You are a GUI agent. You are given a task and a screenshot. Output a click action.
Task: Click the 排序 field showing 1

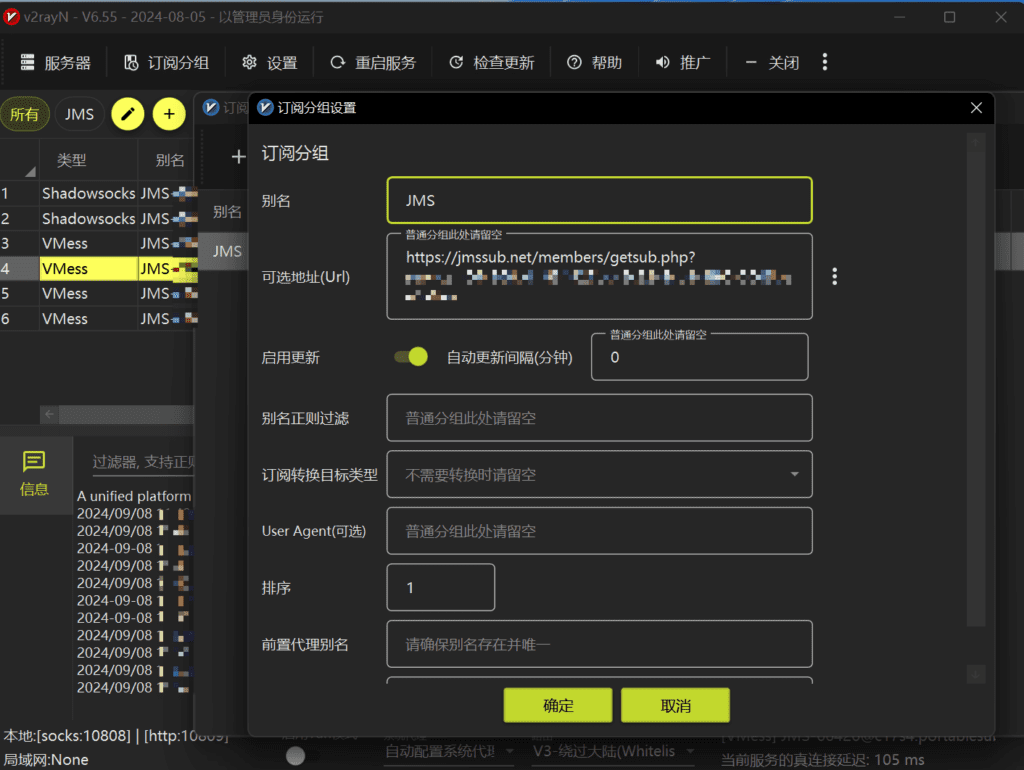(x=441, y=588)
